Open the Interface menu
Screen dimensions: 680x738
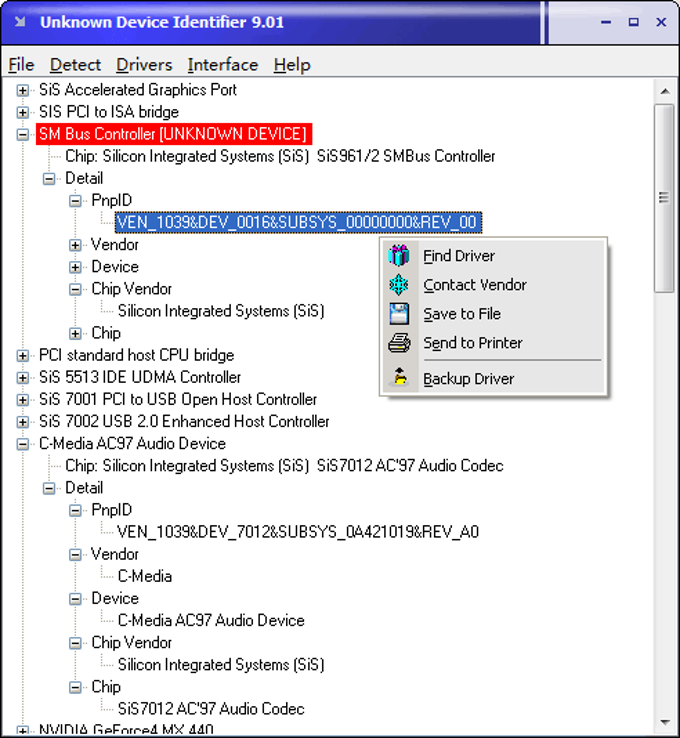(222, 65)
